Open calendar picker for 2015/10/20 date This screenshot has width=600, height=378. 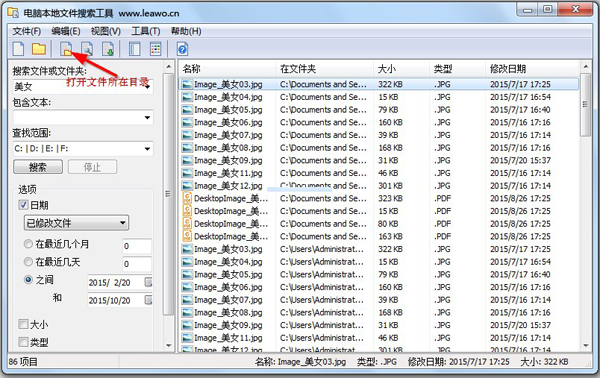(x=148, y=300)
